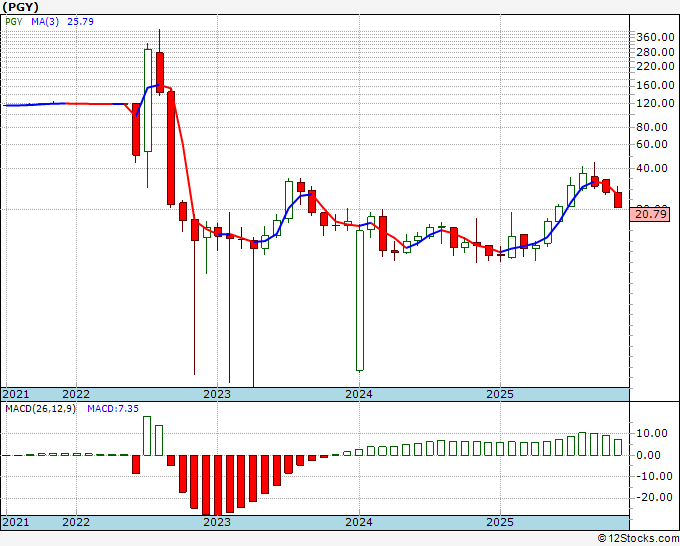Click 2024 on the MACD timeline
The height and width of the screenshot is (546, 680).
click(x=359, y=522)
